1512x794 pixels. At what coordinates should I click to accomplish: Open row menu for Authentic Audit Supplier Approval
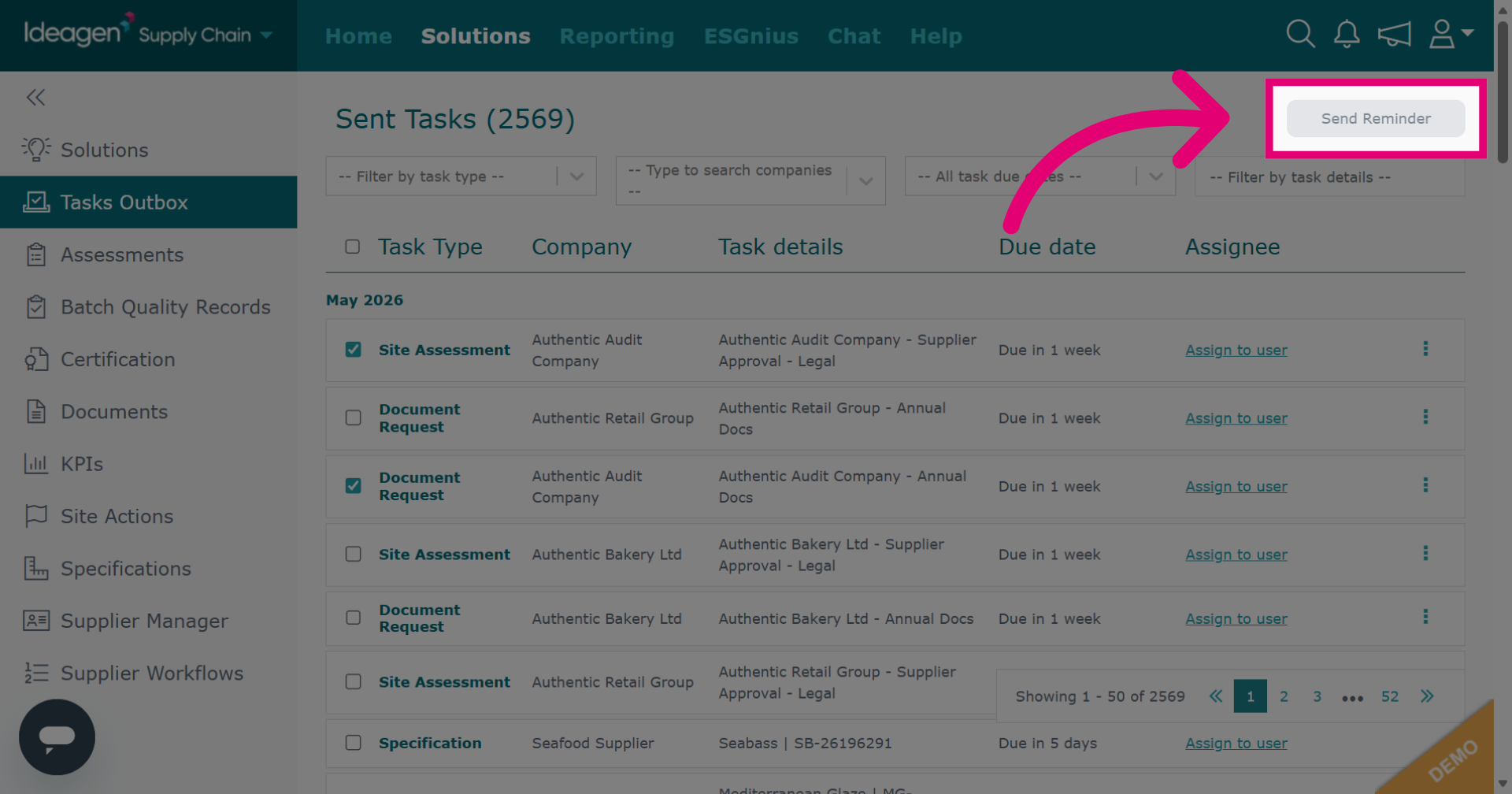click(1425, 349)
